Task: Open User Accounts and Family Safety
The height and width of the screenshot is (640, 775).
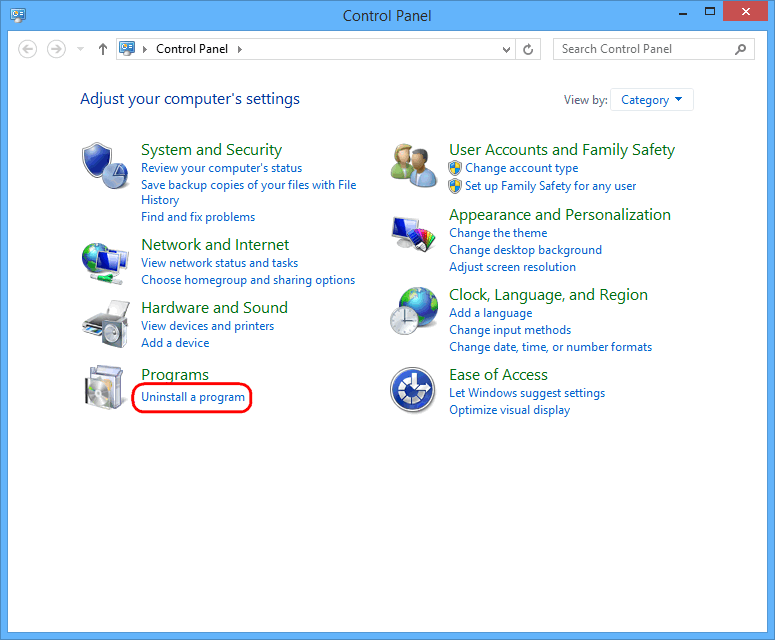Action: tap(562, 150)
